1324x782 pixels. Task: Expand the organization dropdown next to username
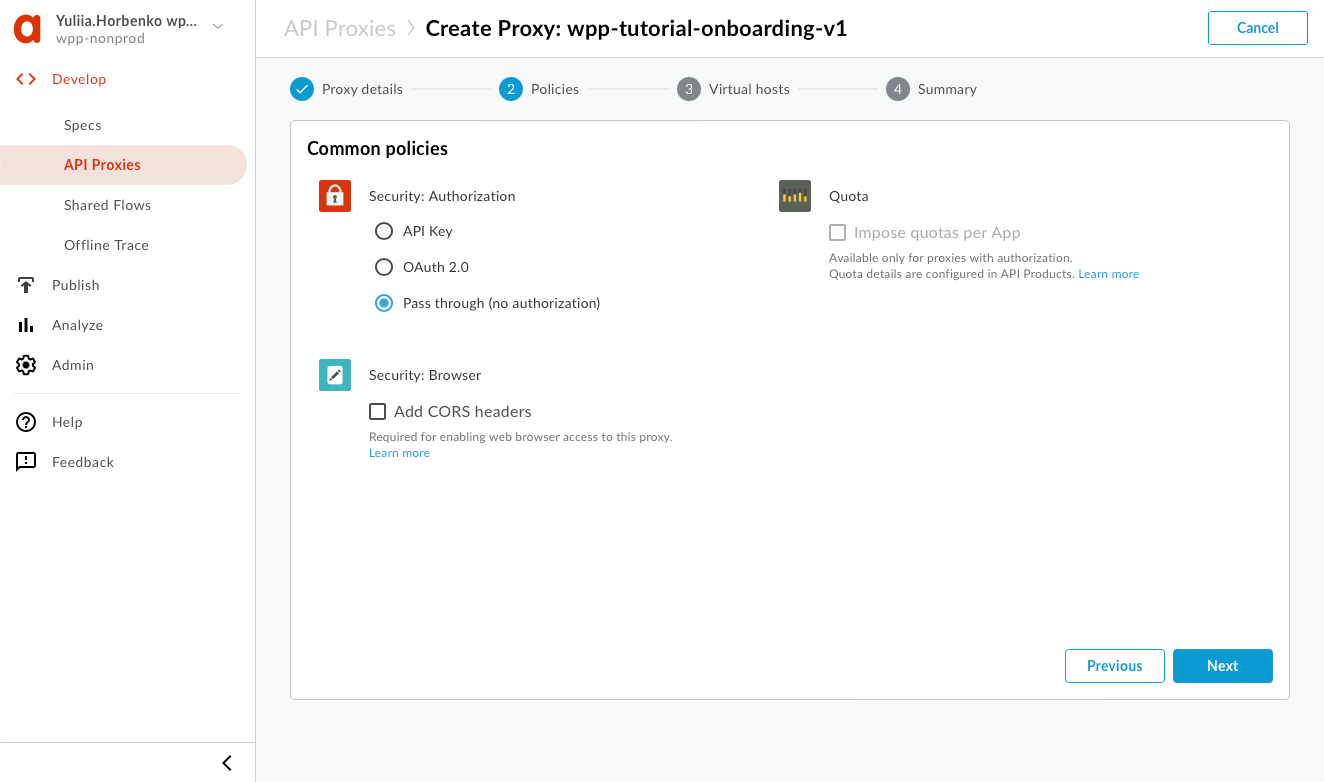219,27
